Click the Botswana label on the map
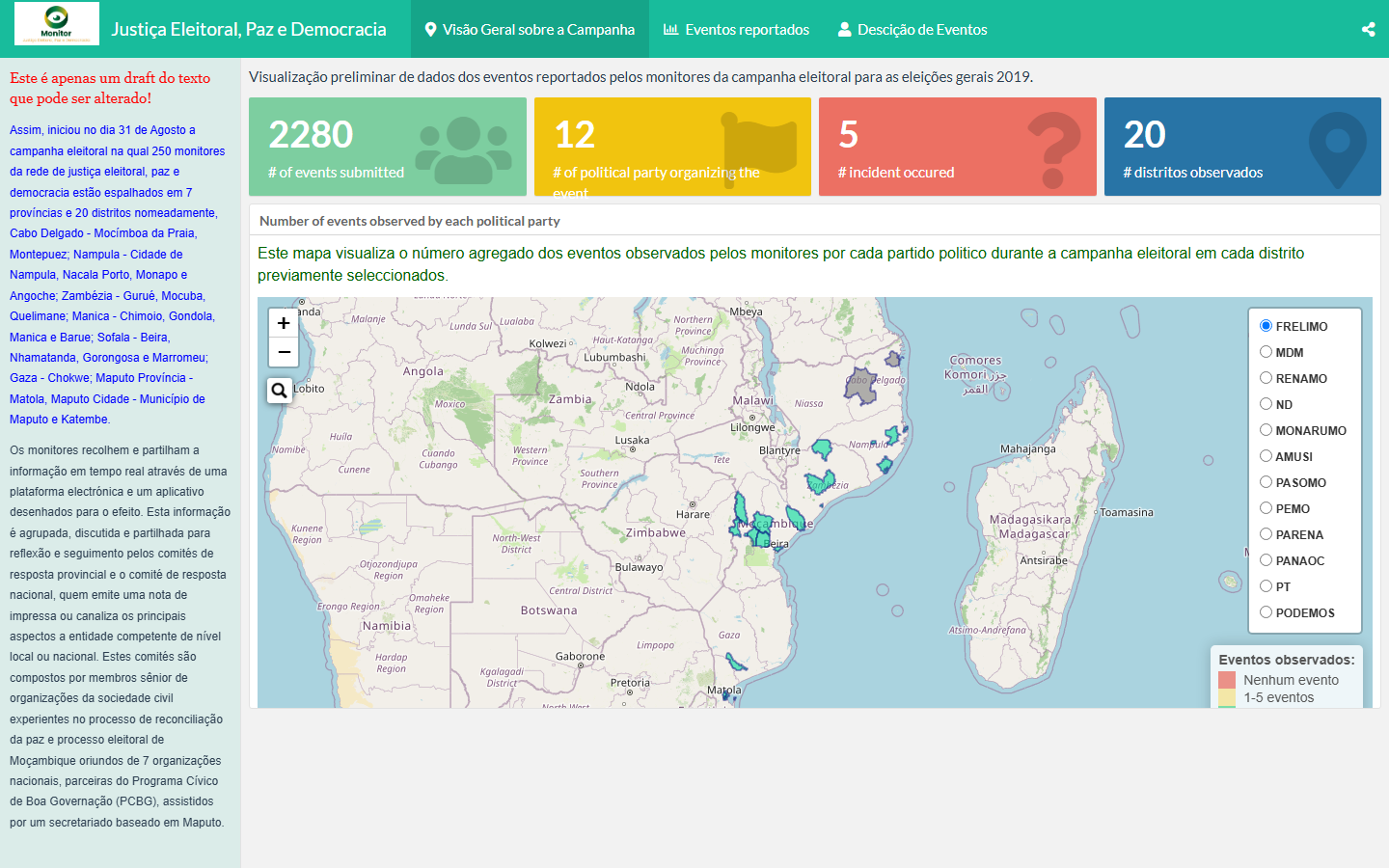Screen dimensions: 1389x868 549,610
